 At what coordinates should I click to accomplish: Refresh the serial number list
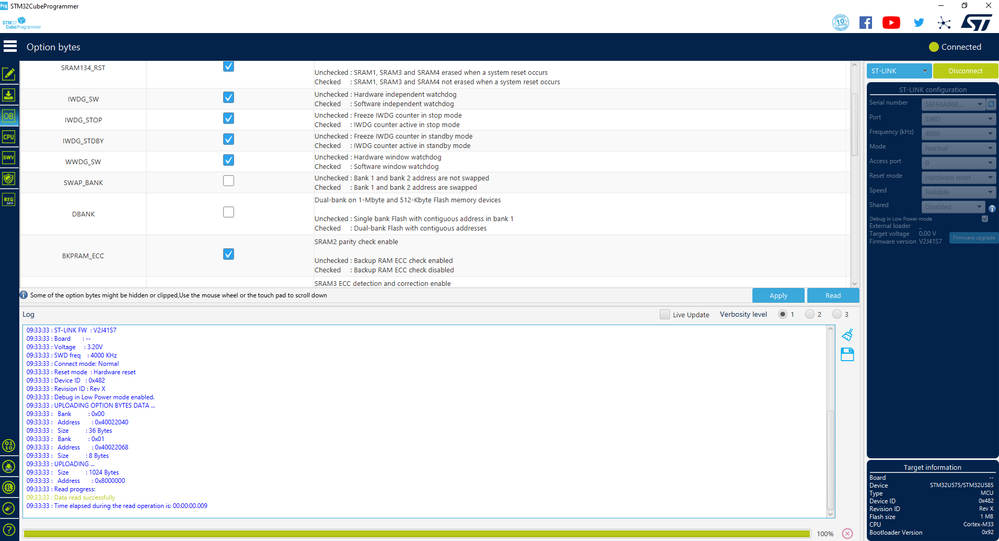point(991,104)
